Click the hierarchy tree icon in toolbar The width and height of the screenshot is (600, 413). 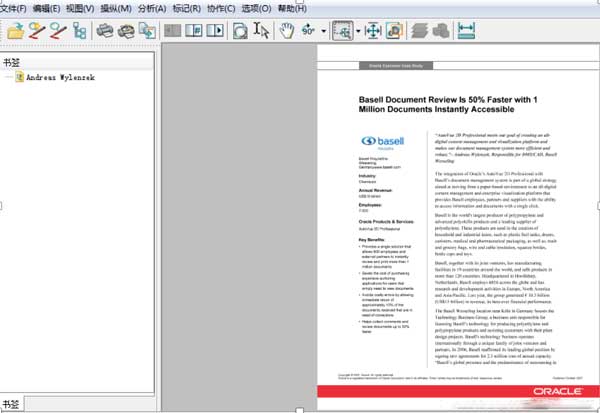(x=80, y=31)
